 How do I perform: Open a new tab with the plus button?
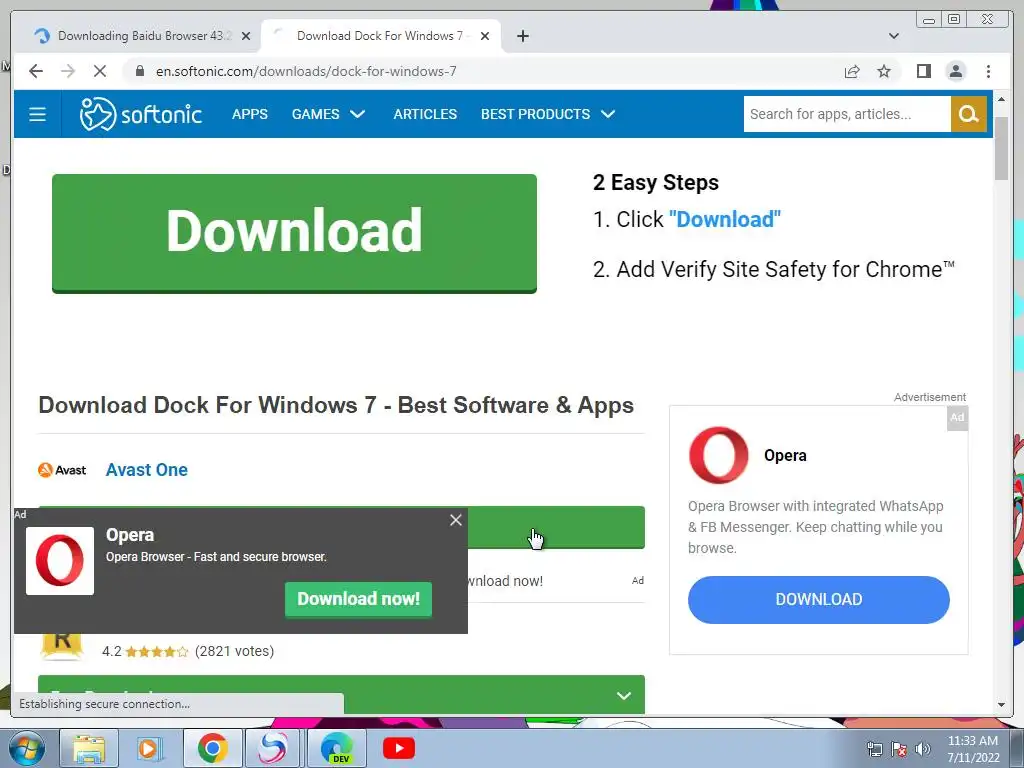(522, 36)
